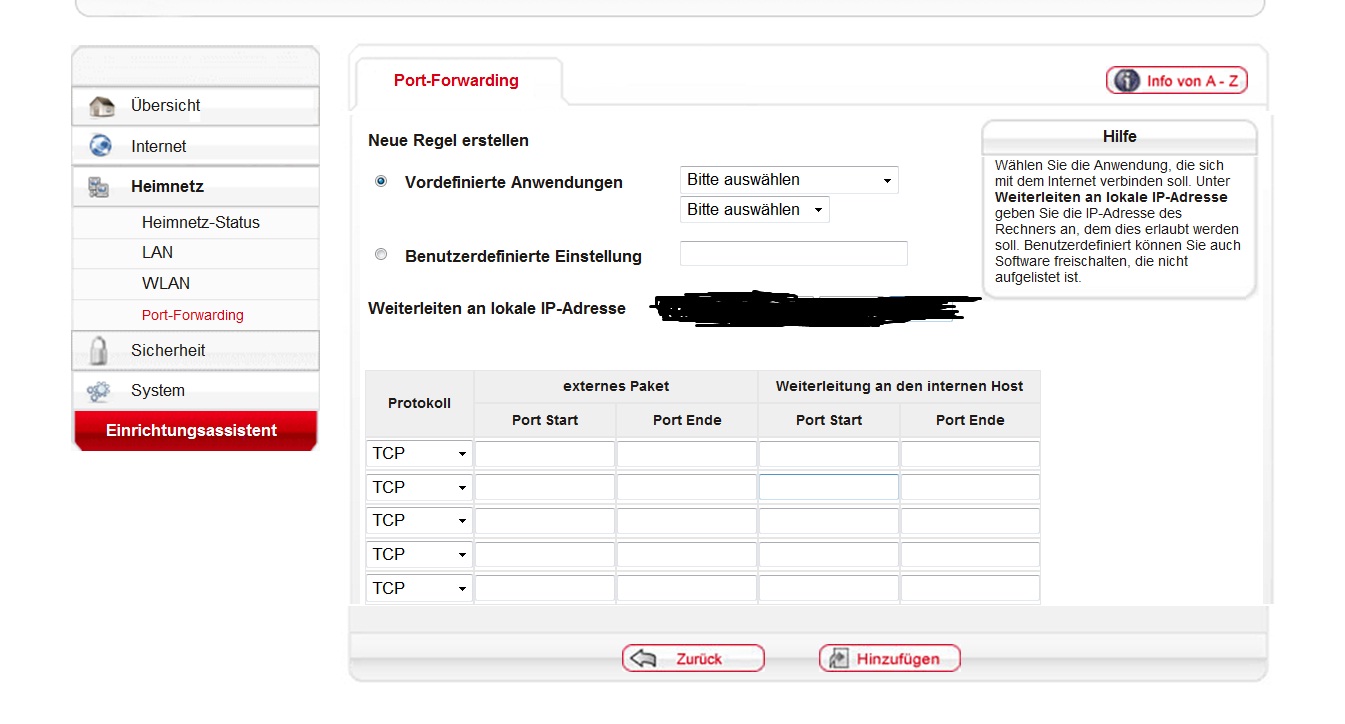1345x724 pixels.
Task: Click the globe icon next to Internet
Action: pyautogui.click(x=101, y=146)
